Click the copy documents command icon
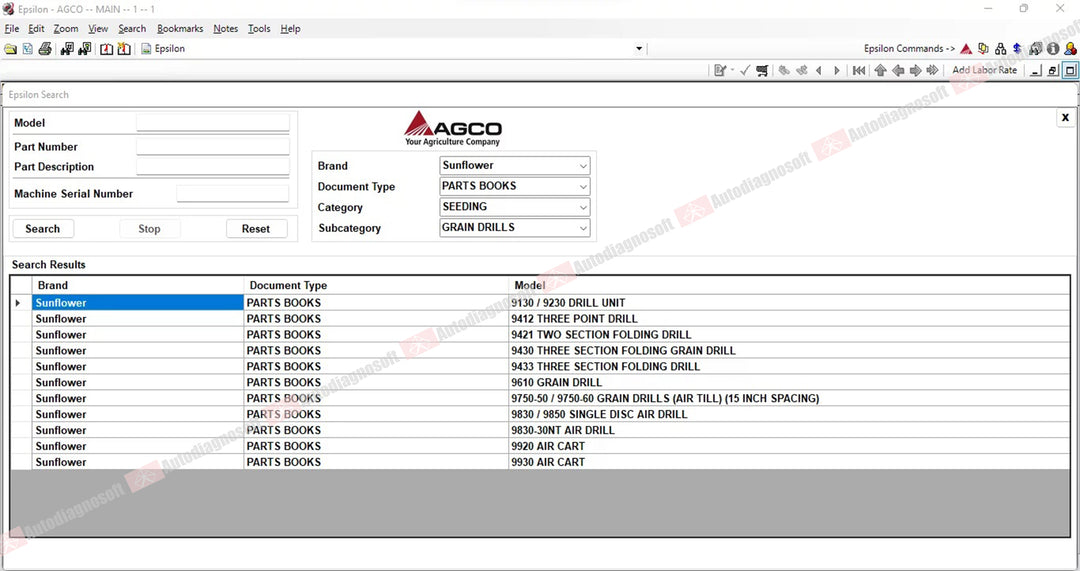Viewport: 1080px width, 571px height. pos(984,49)
